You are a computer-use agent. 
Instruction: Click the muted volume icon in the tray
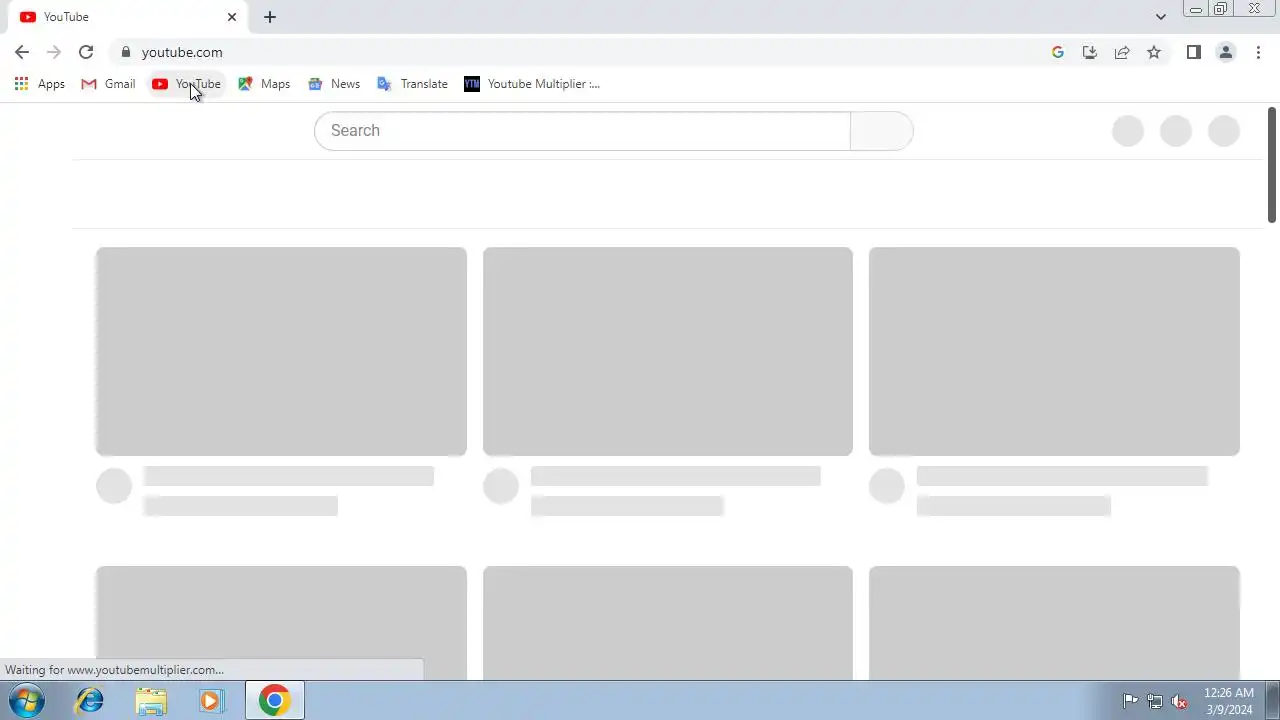tap(1180, 701)
